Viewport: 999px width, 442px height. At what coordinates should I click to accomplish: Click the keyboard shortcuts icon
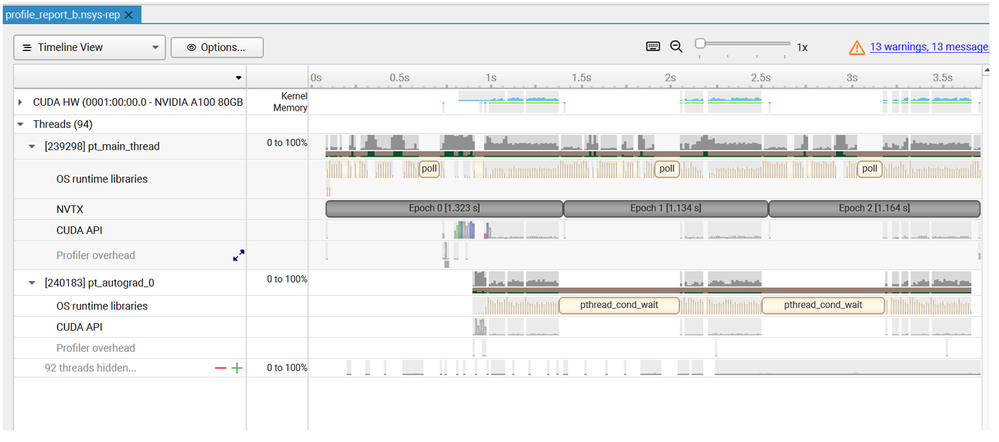[653, 46]
